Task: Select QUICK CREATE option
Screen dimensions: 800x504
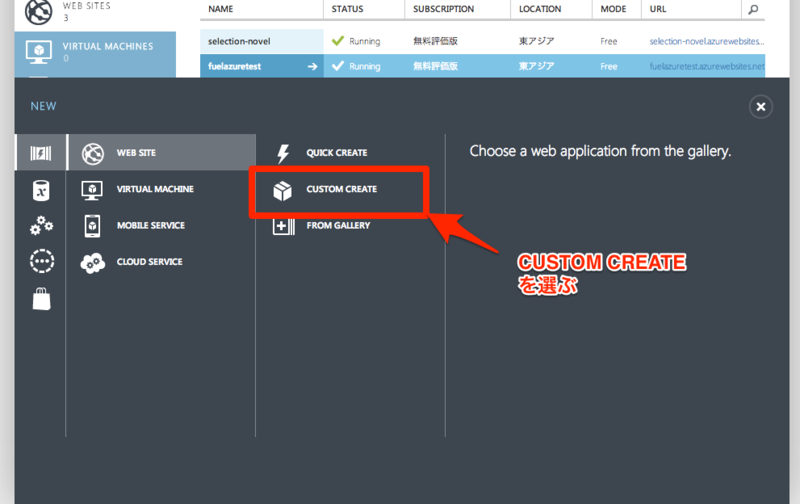Action: pyautogui.click(x=337, y=153)
